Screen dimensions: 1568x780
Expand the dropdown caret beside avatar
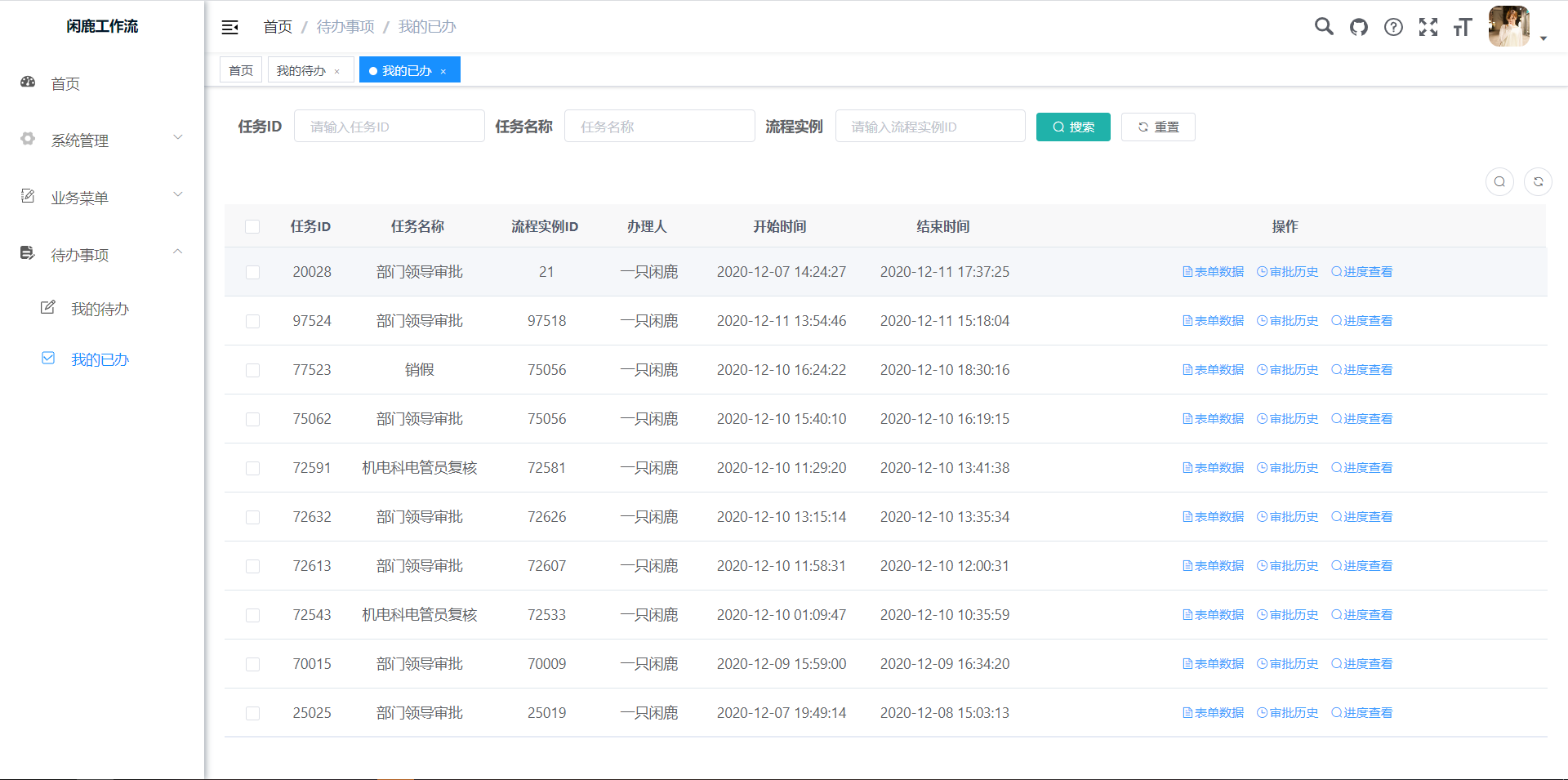click(1543, 38)
